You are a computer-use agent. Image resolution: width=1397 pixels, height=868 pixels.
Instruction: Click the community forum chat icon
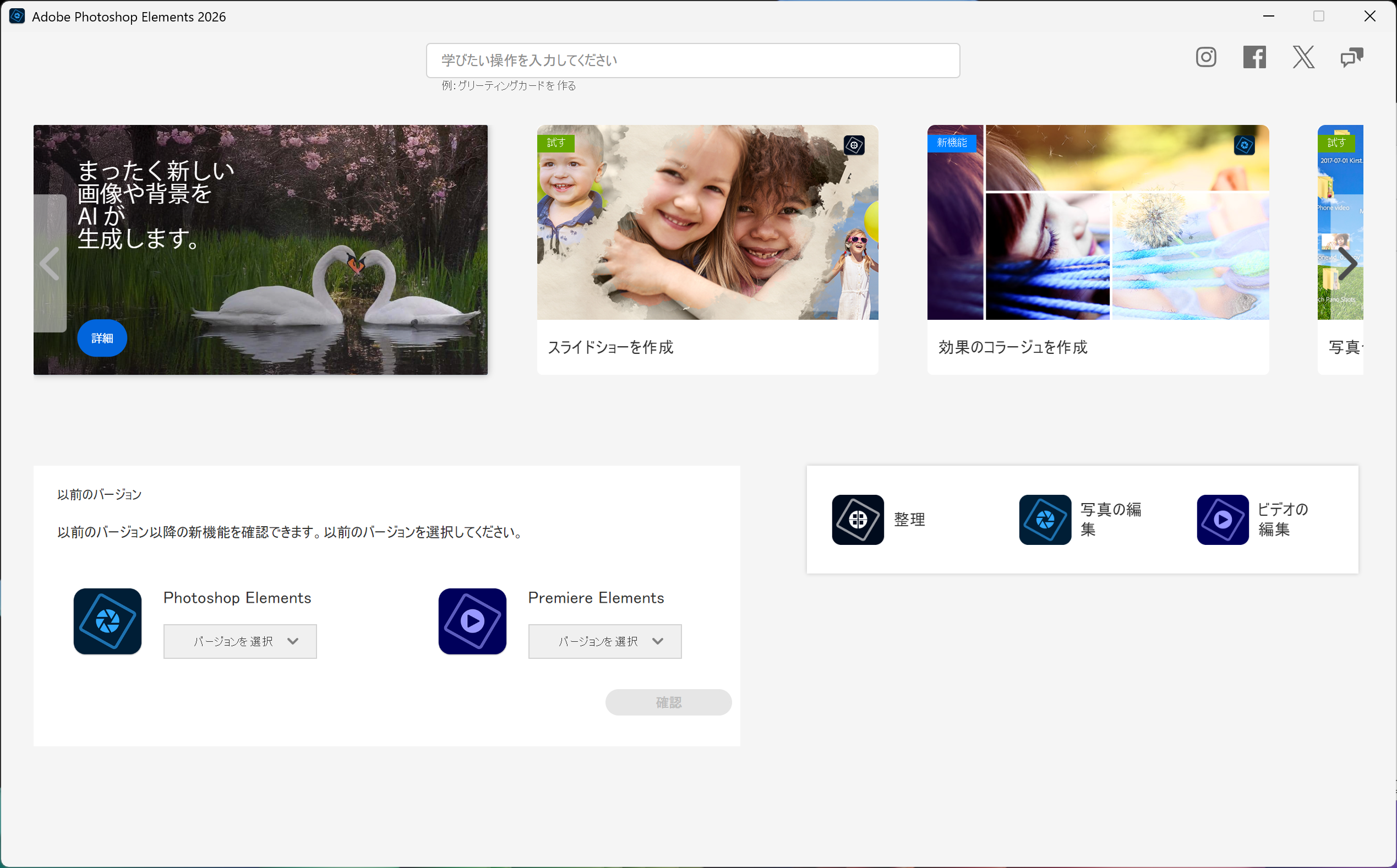click(x=1351, y=57)
